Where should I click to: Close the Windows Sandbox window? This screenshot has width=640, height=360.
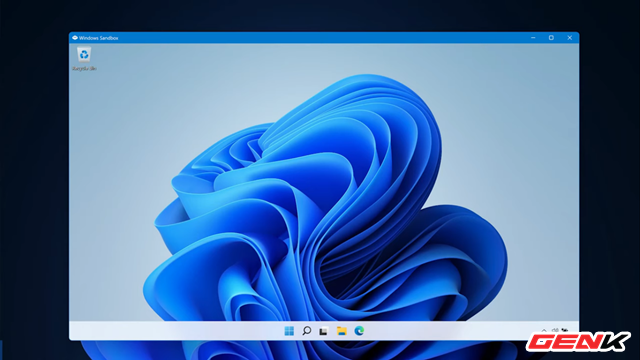[569, 38]
